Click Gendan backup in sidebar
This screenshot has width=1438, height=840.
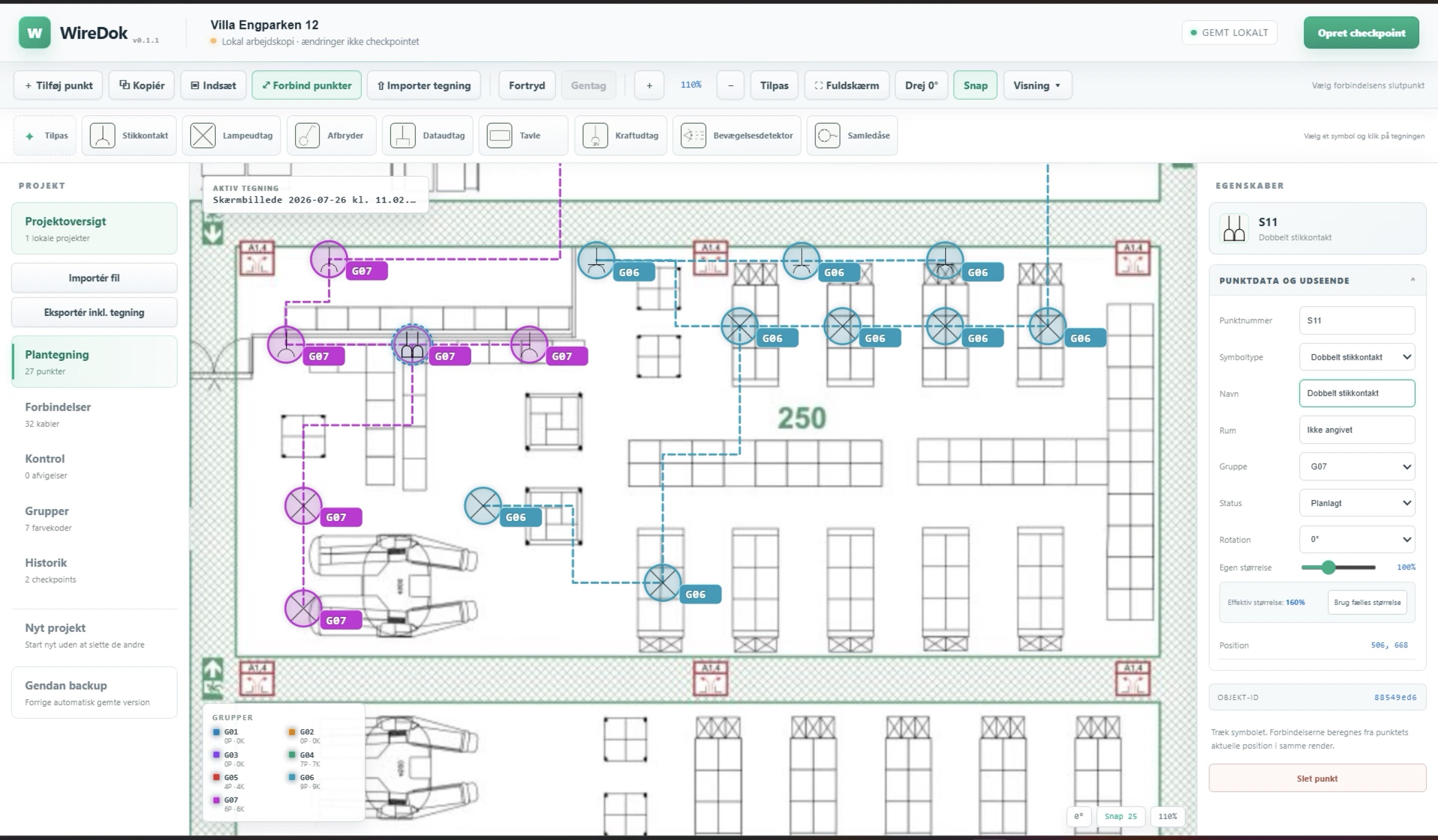(94, 693)
